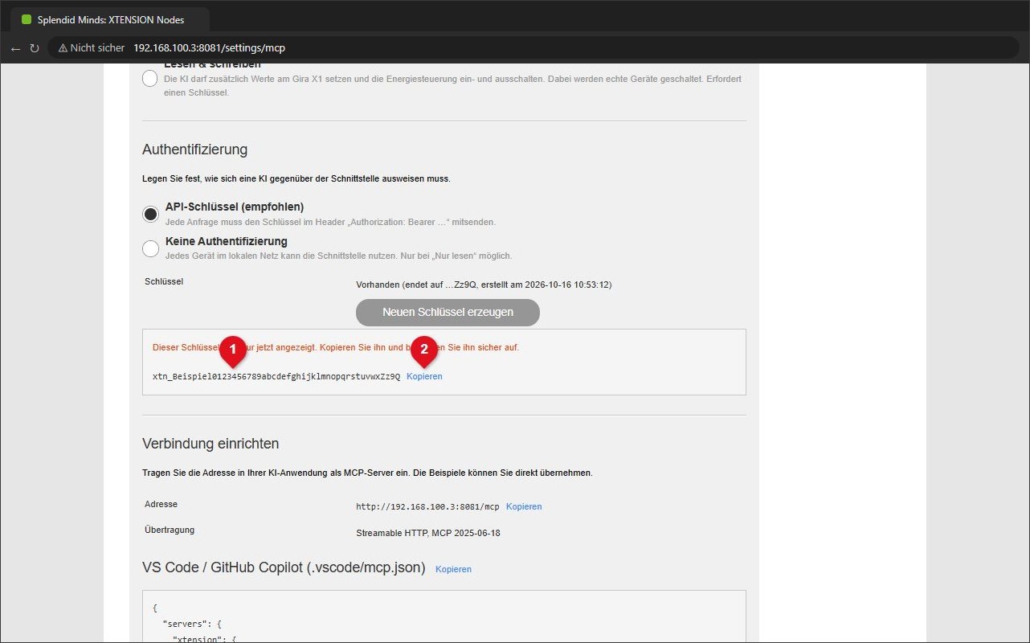Reload the page with the refresh icon
1030x643 pixels.
34,48
